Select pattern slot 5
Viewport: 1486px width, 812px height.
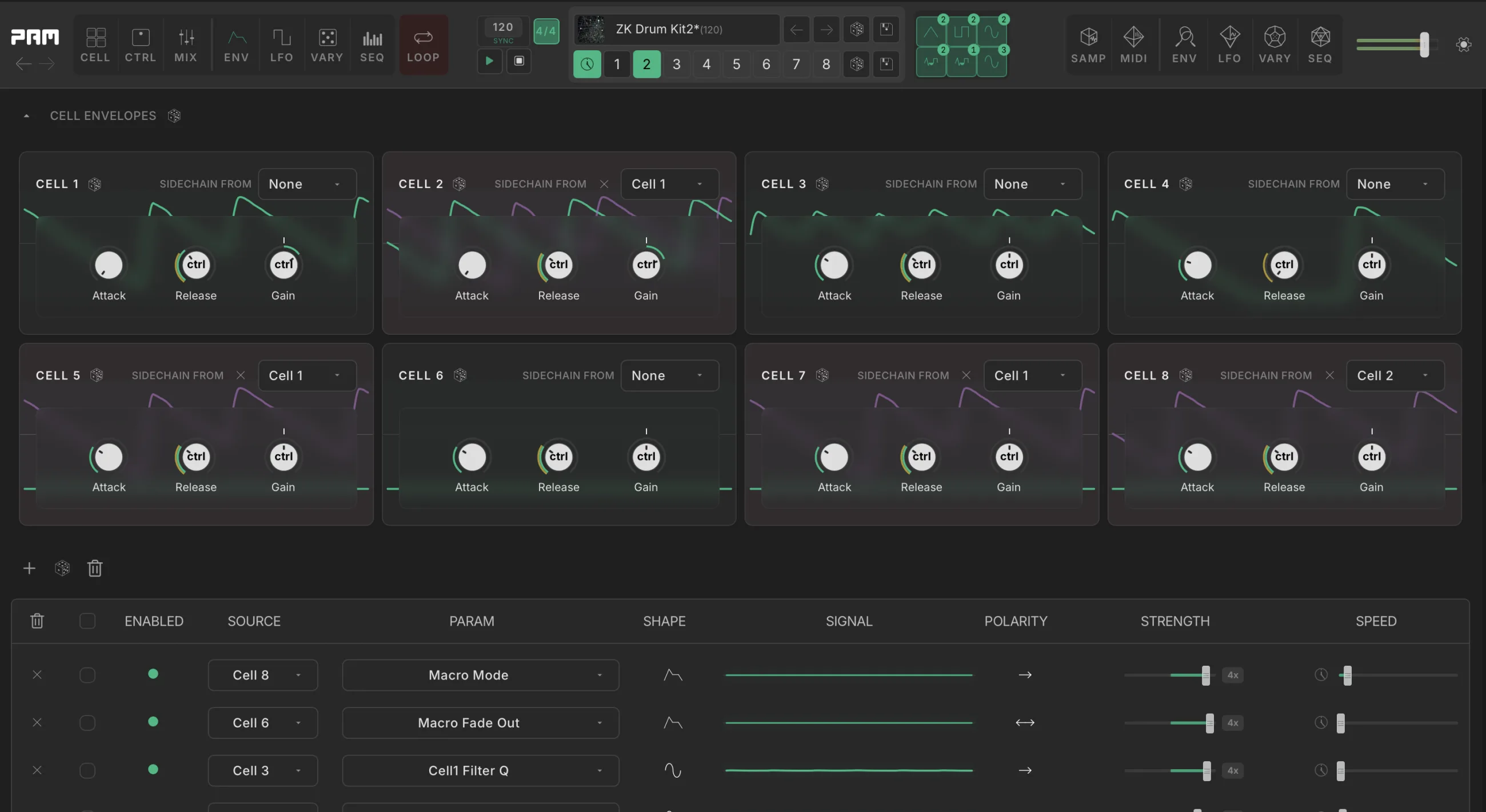pyautogui.click(x=736, y=64)
